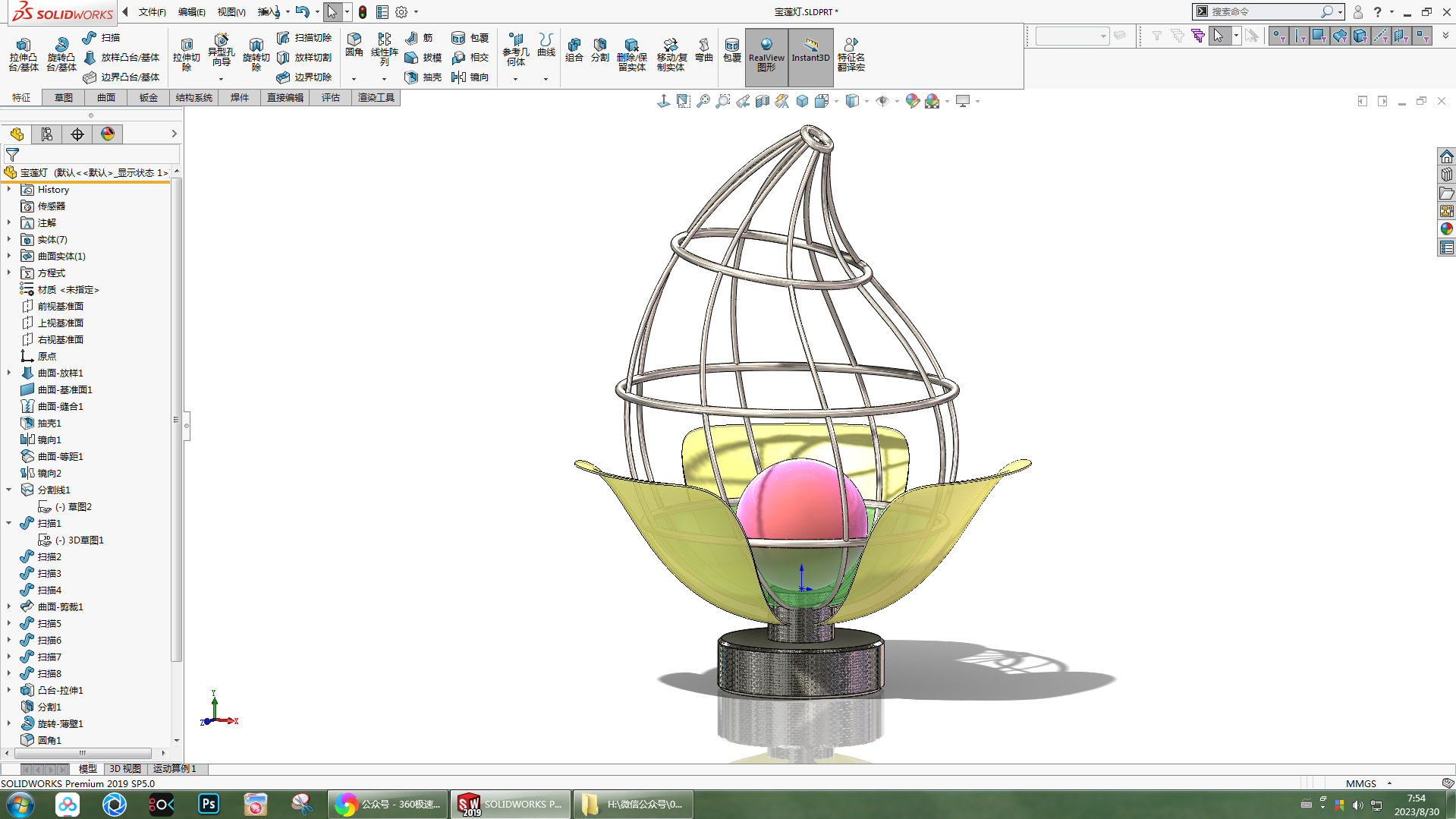This screenshot has height=819, width=1456.
Task: Open the options gear dropdown arrow
Action: click(416, 12)
